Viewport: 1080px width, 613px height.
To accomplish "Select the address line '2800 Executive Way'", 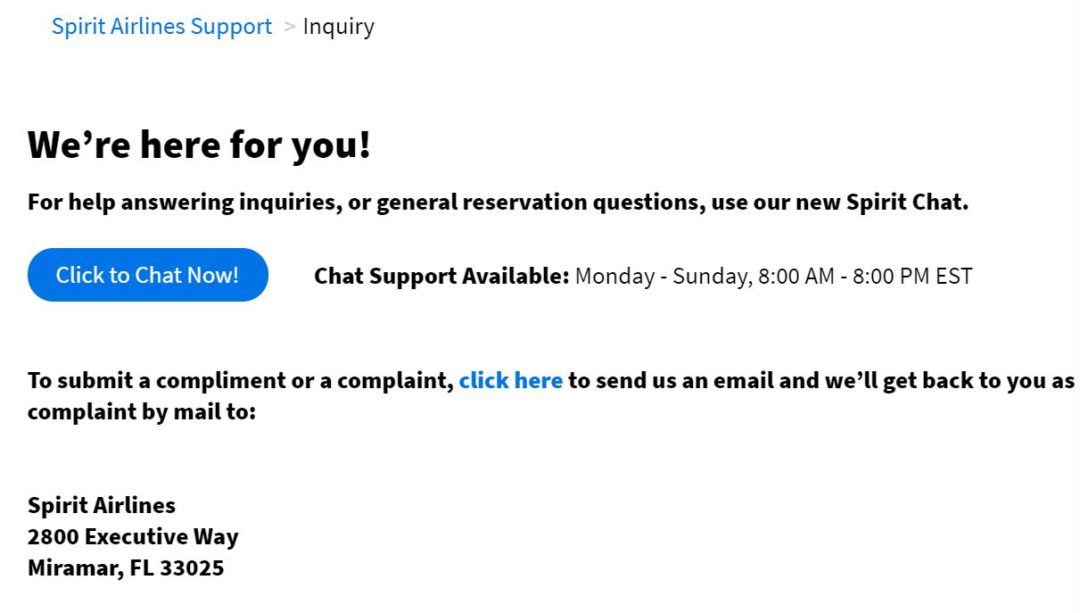I will 132,536.
